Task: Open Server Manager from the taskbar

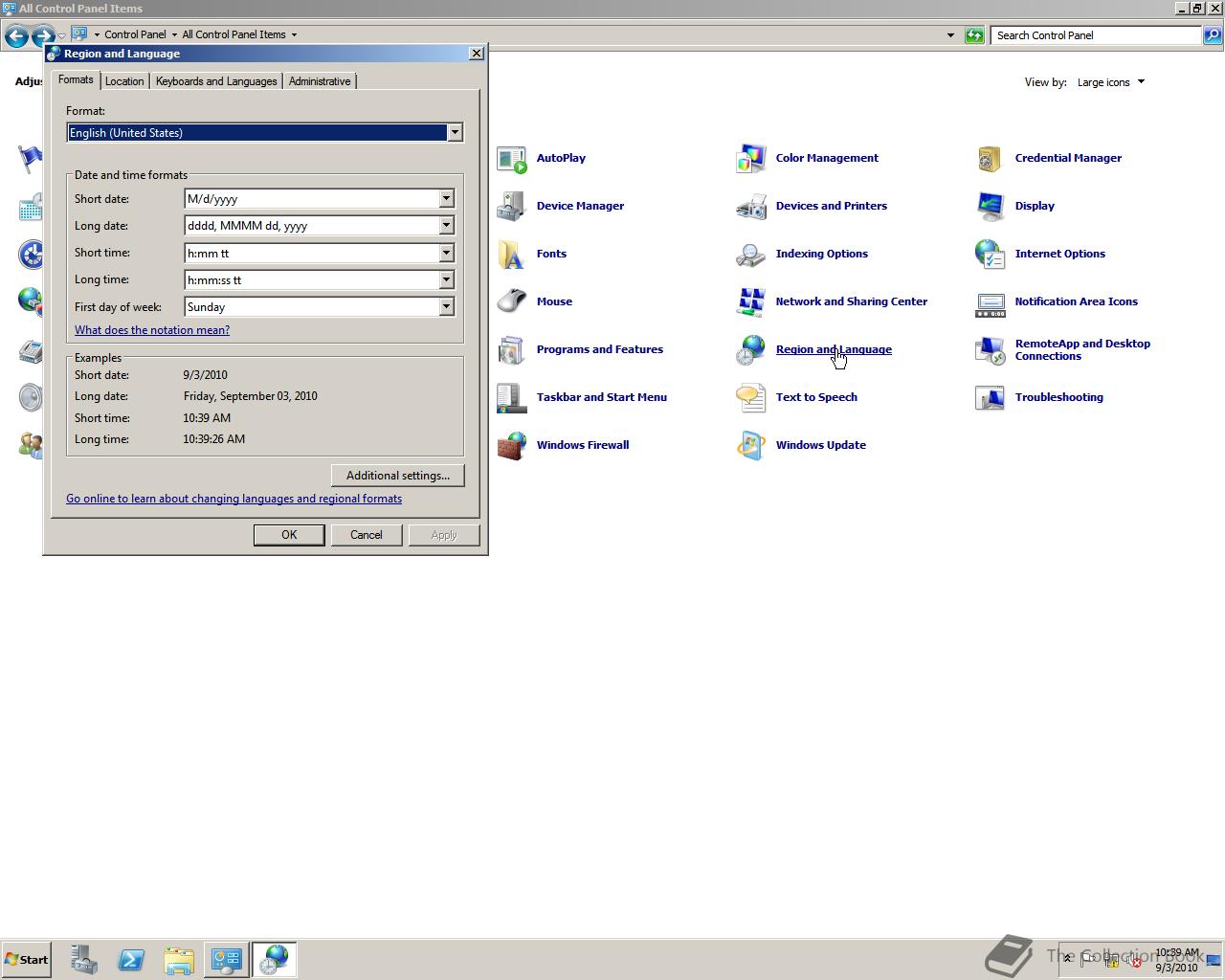Action: pos(83,960)
